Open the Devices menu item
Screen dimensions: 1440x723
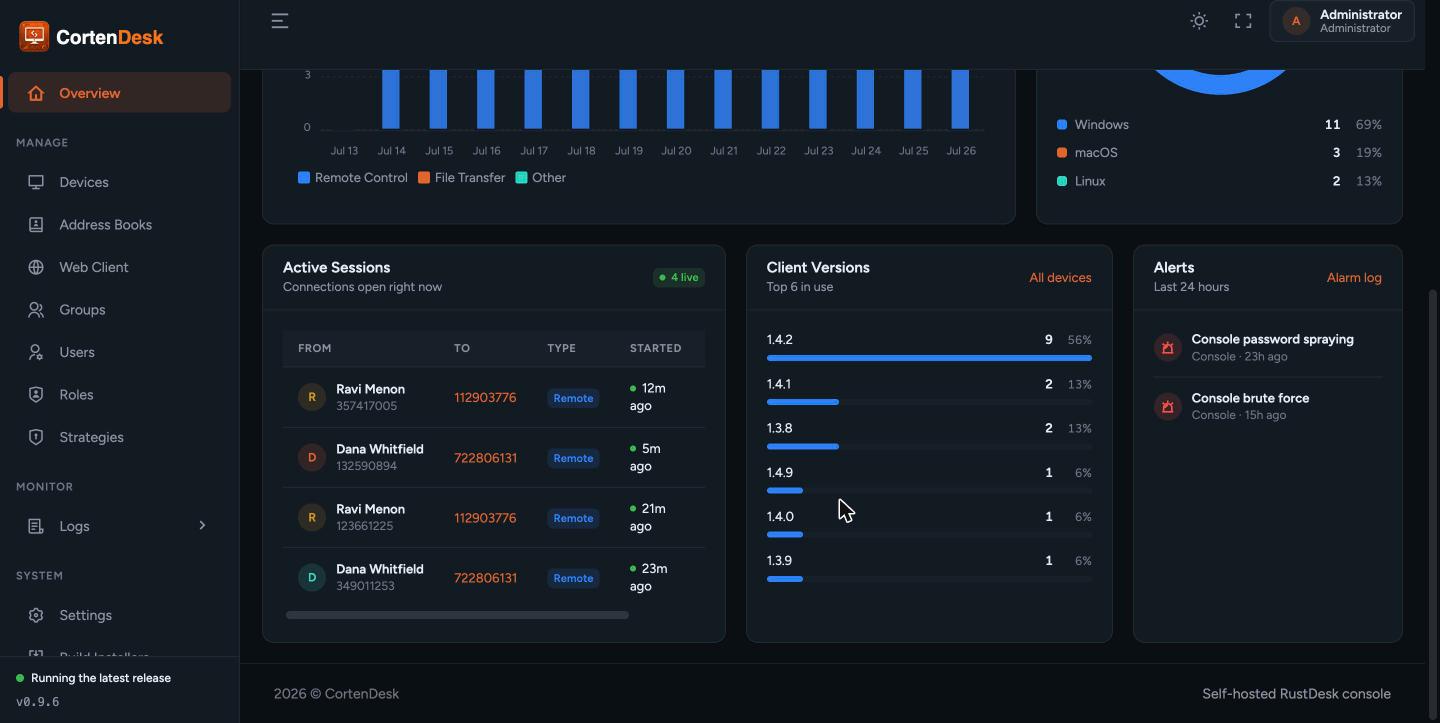(x=120, y=182)
